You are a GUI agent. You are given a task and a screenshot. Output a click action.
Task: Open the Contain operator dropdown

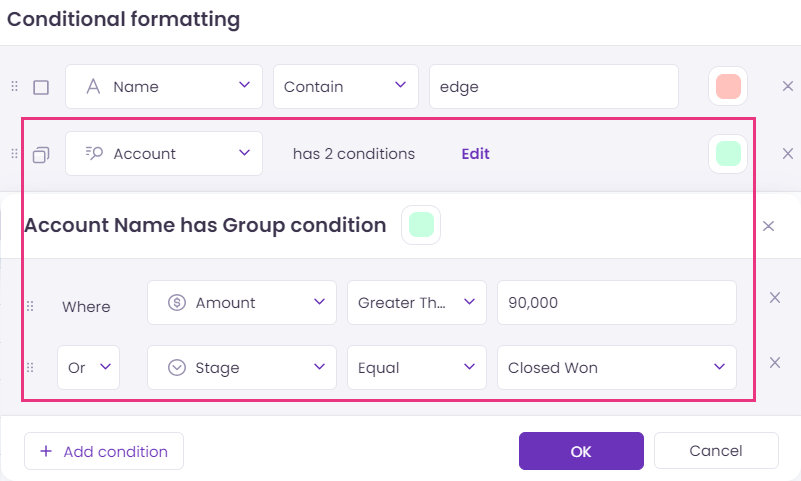coord(346,86)
